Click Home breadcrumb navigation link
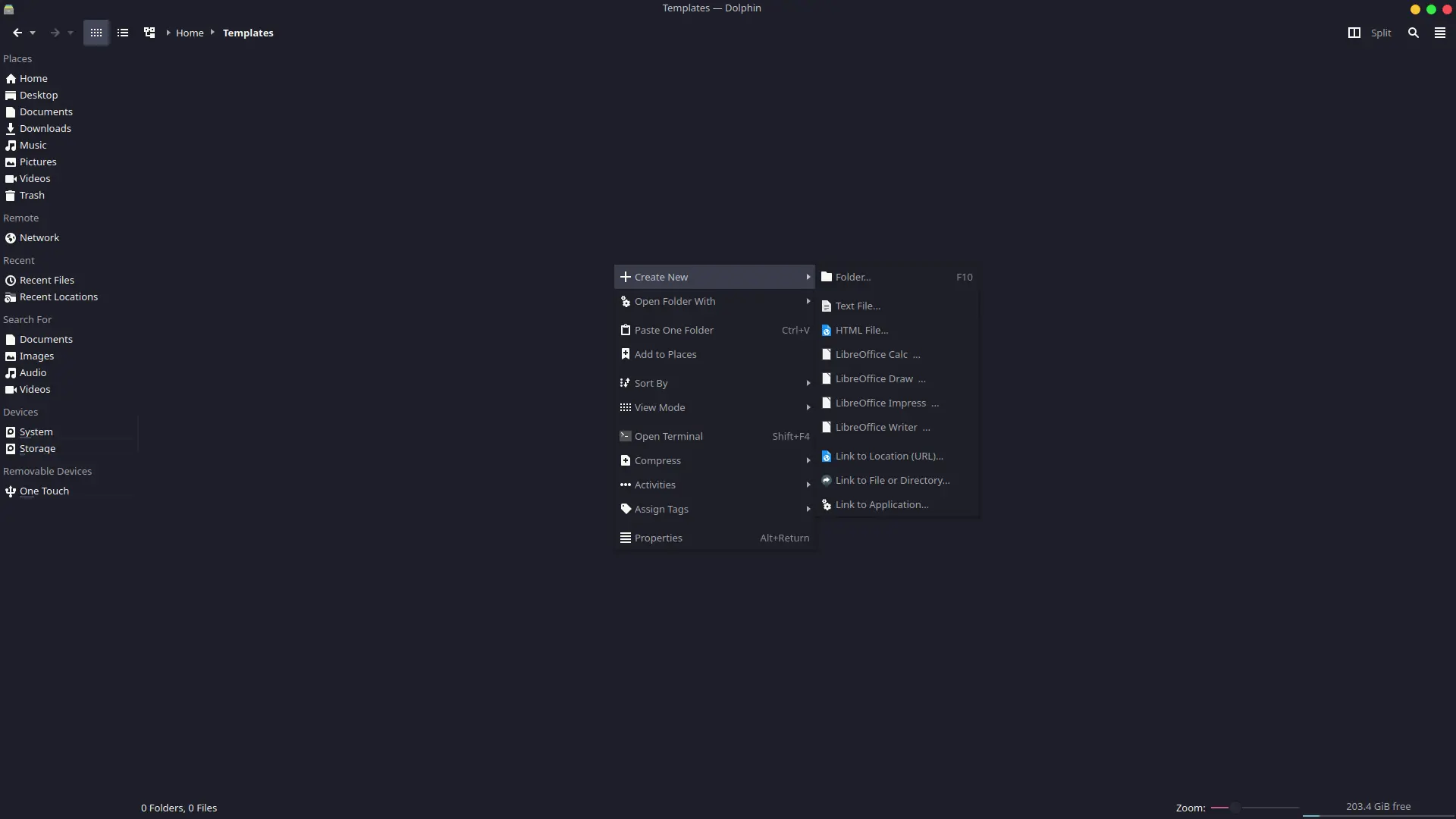The height and width of the screenshot is (819, 1456). point(190,32)
